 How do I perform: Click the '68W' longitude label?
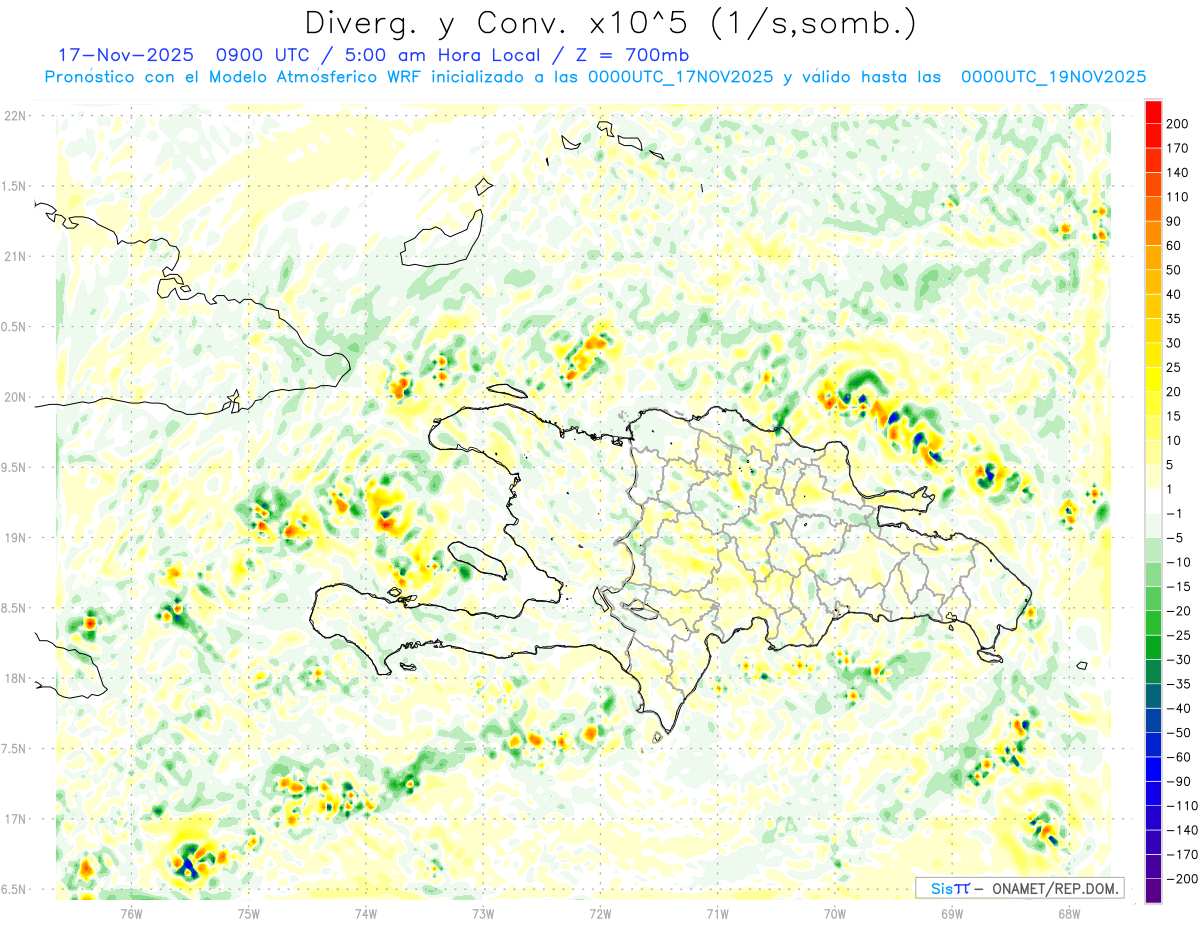pos(1069,912)
